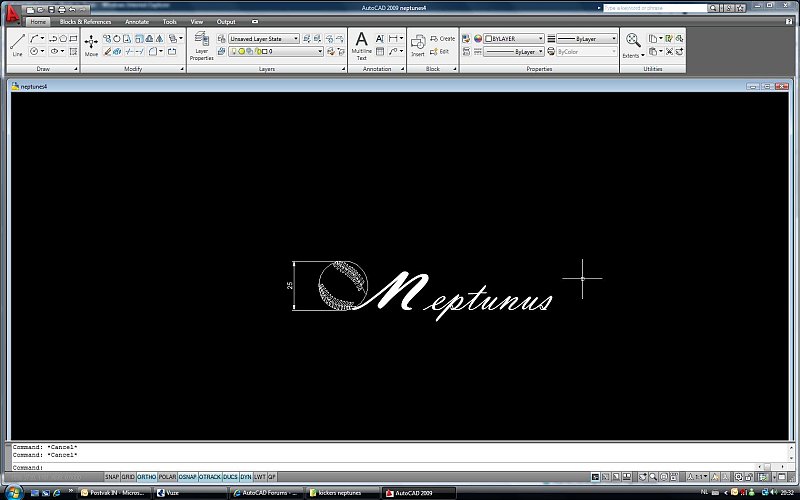Select the Move tool
The image size is (800, 500).
pyautogui.click(x=91, y=45)
